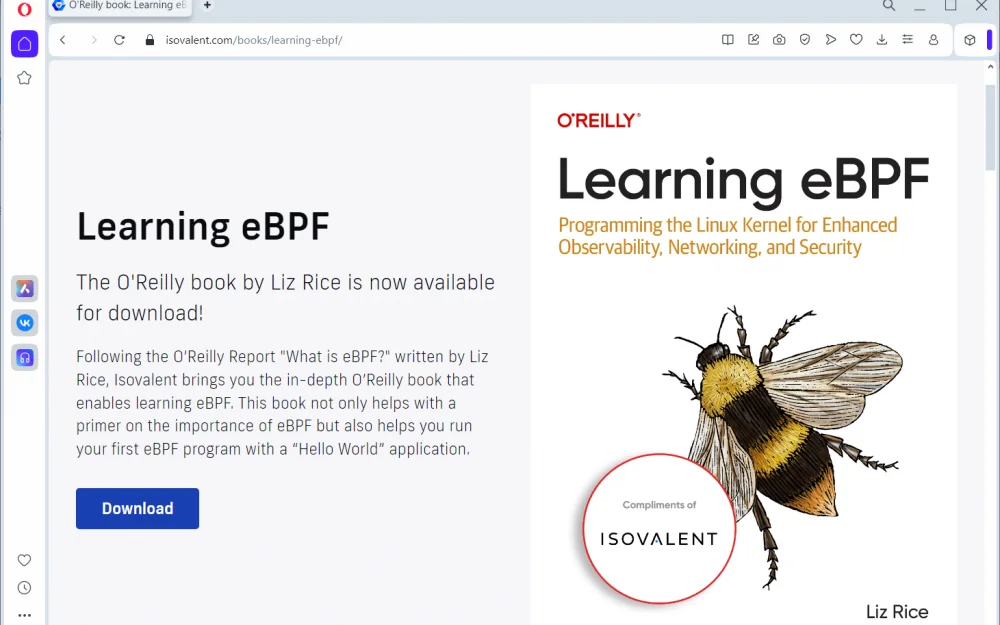
Task: Open the player/send arrow icon
Action: [x=830, y=40]
